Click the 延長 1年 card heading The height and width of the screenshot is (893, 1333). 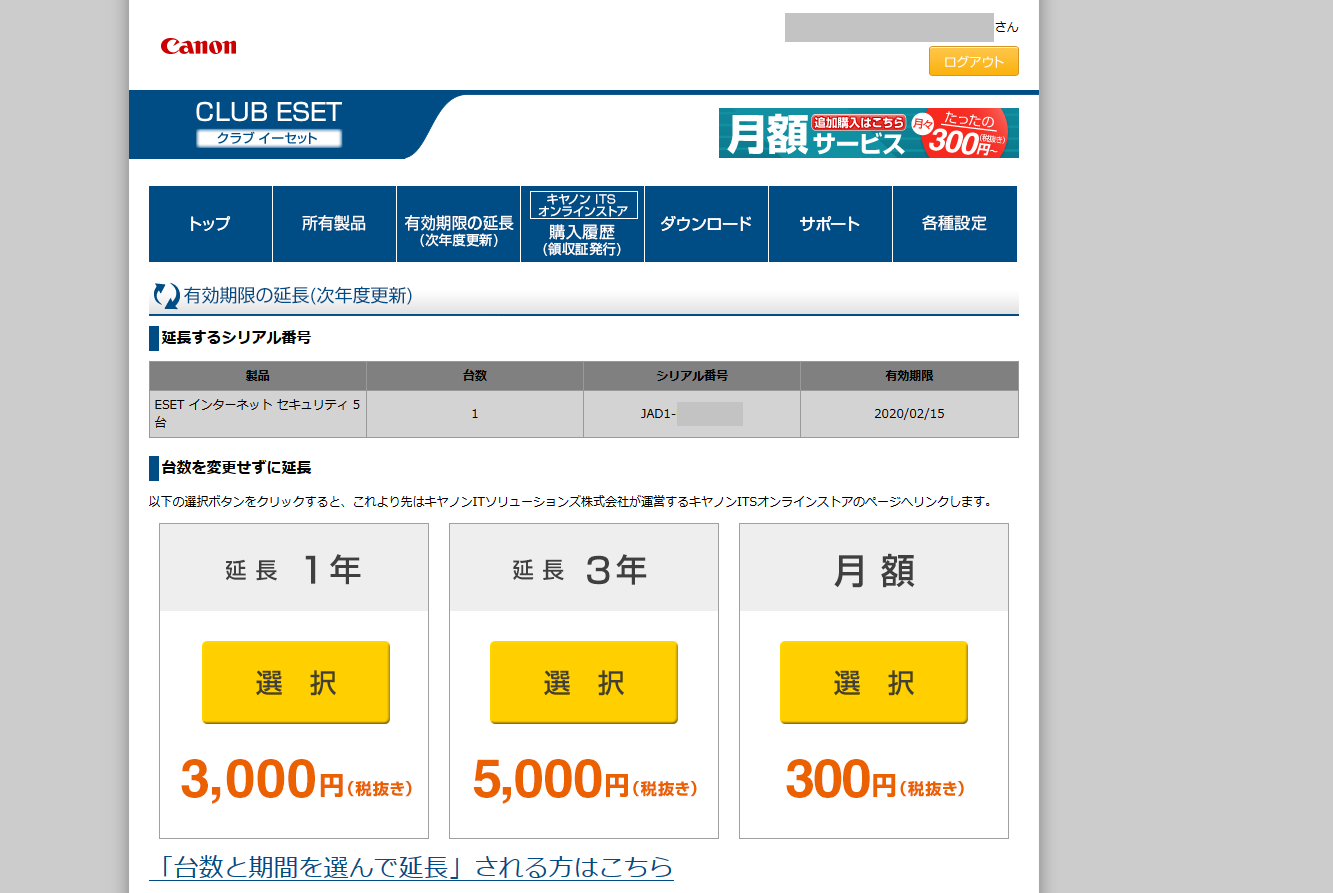[294, 569]
